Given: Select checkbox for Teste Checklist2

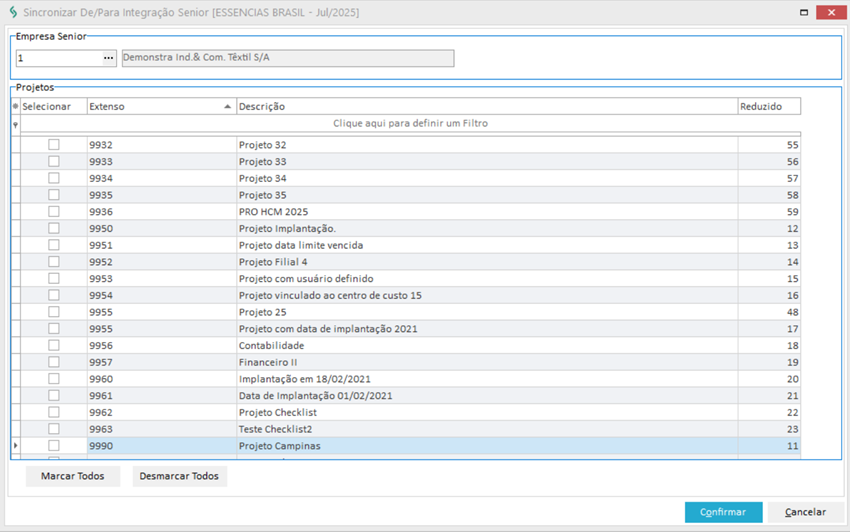Looking at the screenshot, I should [54, 429].
